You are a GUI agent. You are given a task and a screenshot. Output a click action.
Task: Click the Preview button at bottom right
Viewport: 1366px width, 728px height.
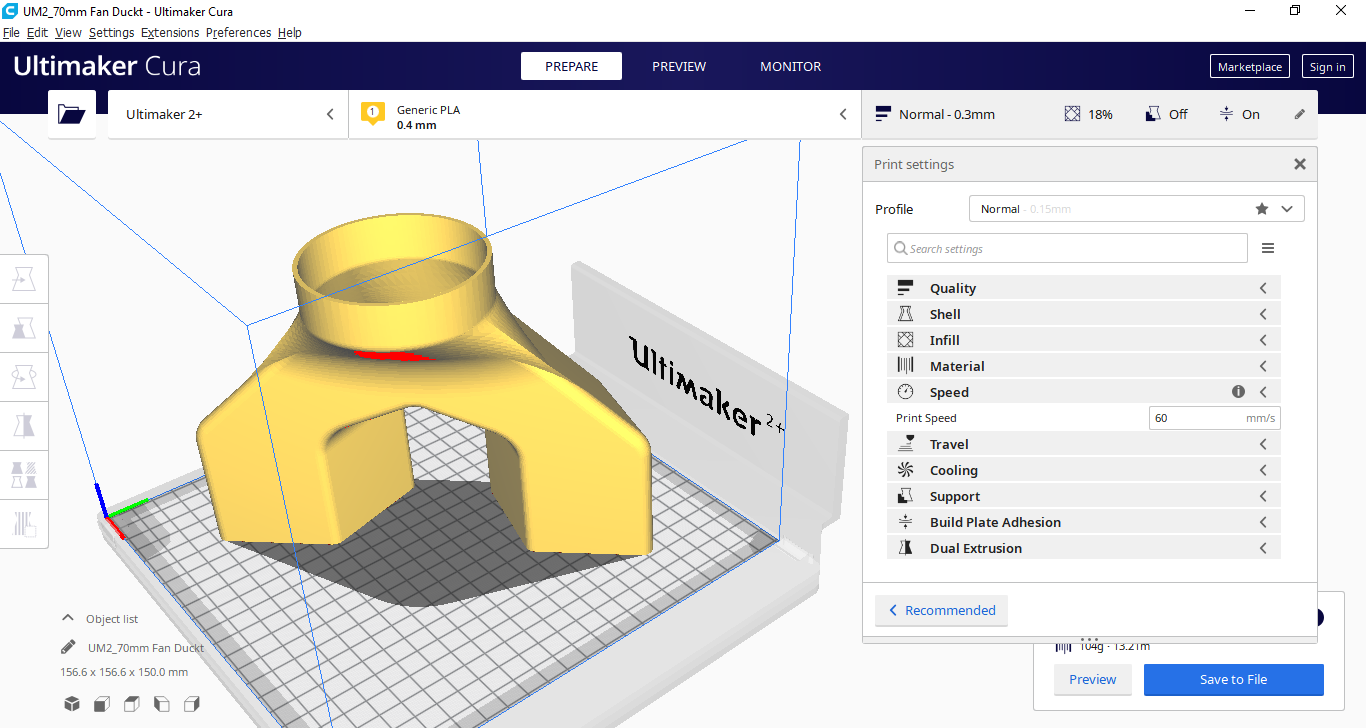pos(1092,679)
